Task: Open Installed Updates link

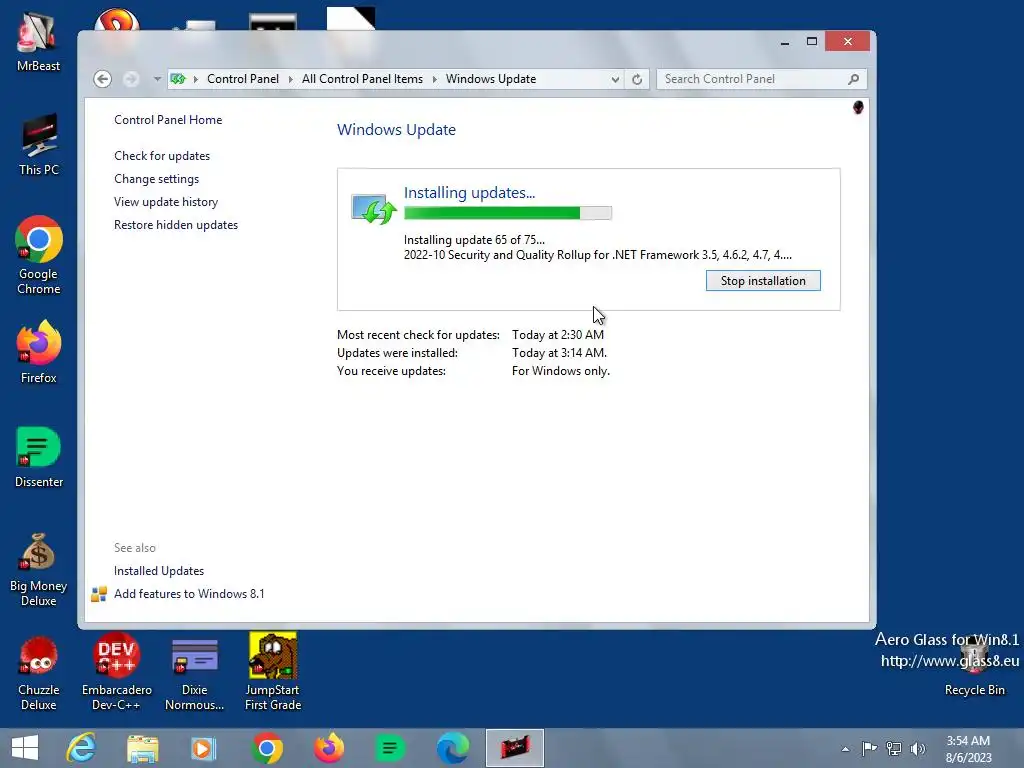Action: point(159,571)
